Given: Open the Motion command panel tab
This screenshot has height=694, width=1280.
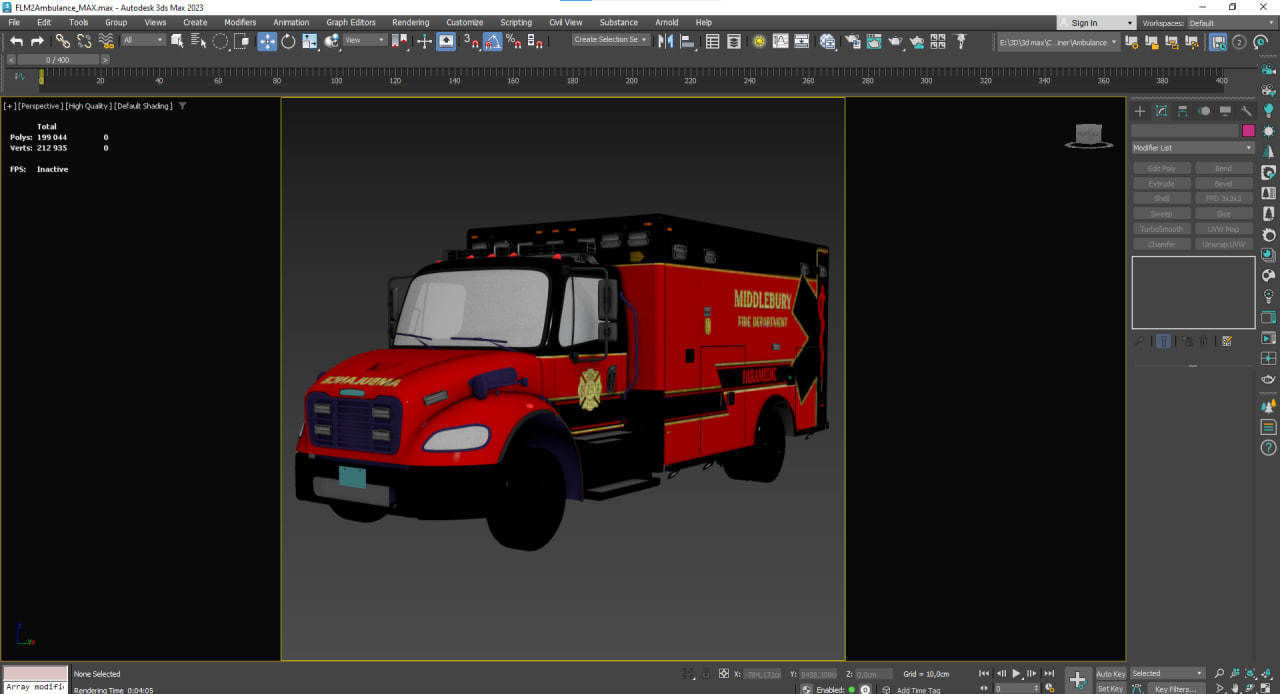Looking at the screenshot, I should (x=1204, y=111).
